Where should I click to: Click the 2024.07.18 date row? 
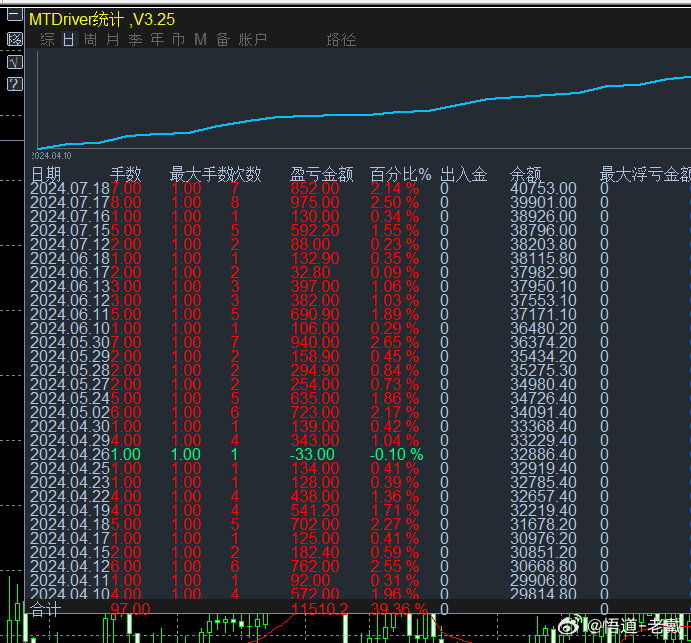pos(70,188)
